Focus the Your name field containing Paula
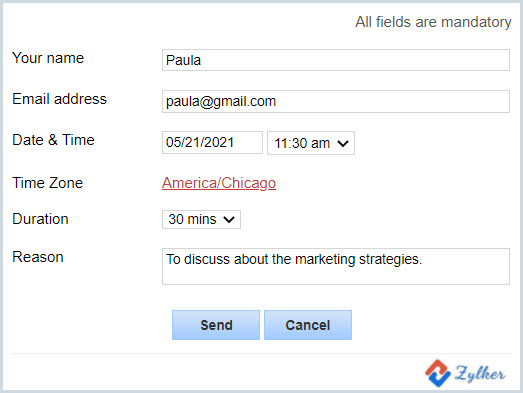This screenshot has height=393, width=523. (x=336, y=60)
